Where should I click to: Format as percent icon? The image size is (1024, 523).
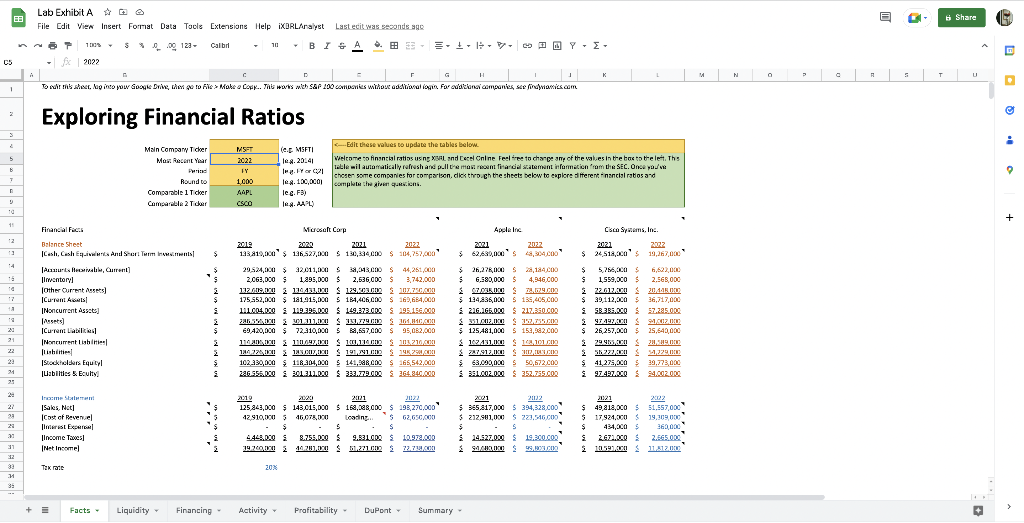point(142,46)
